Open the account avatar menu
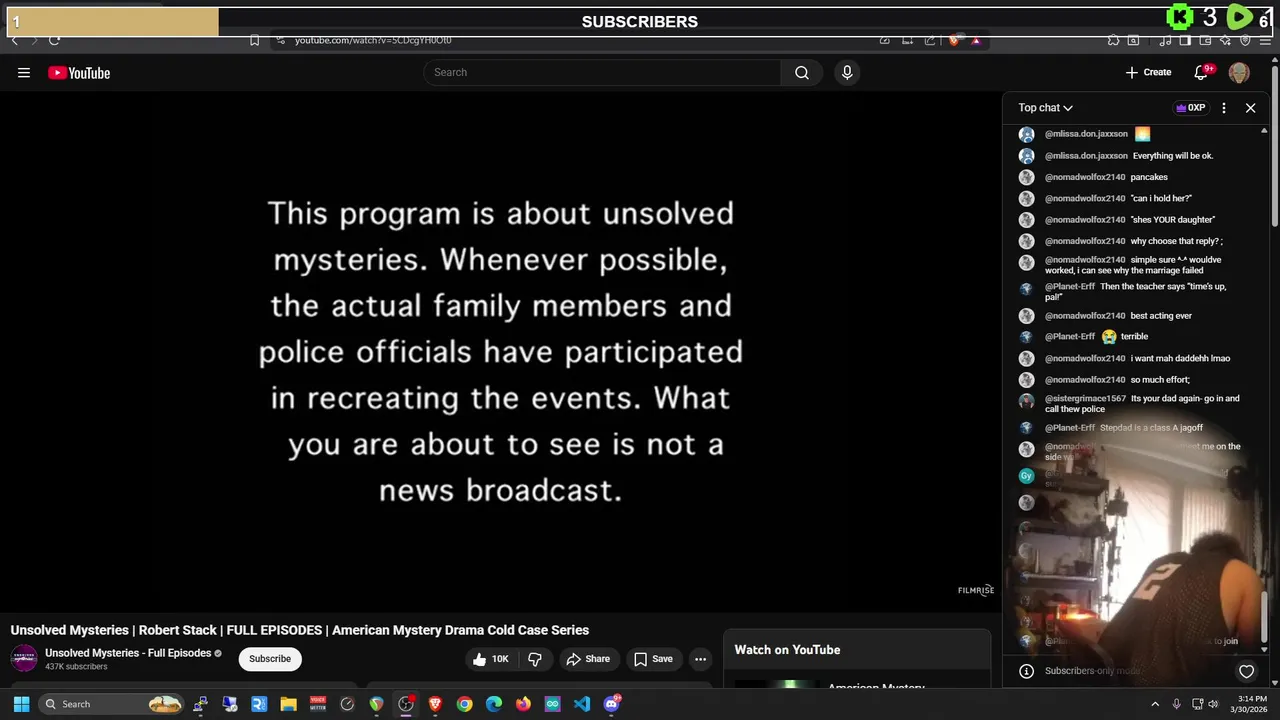 (1239, 72)
